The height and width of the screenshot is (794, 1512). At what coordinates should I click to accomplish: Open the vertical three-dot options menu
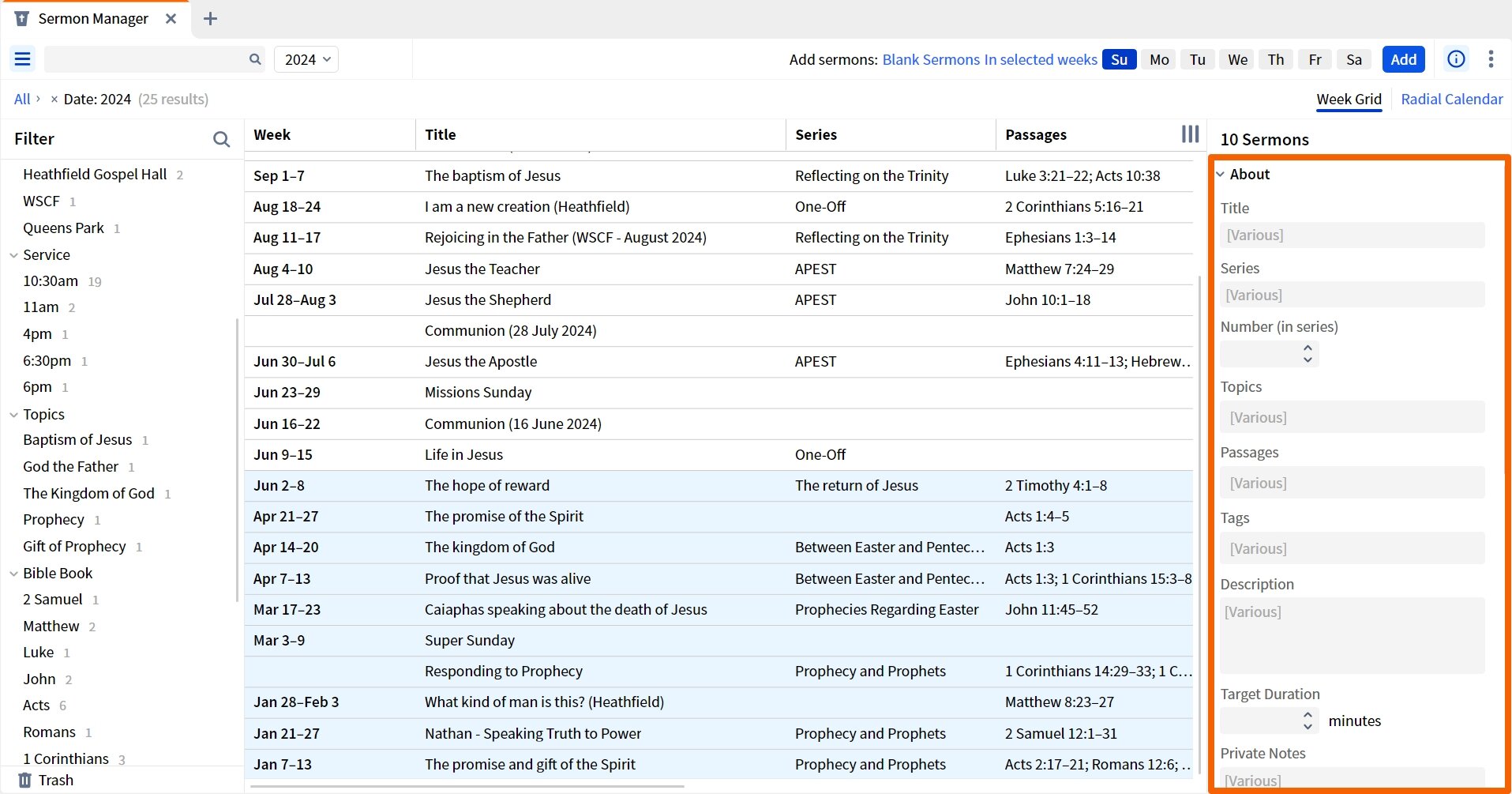tap(1491, 59)
